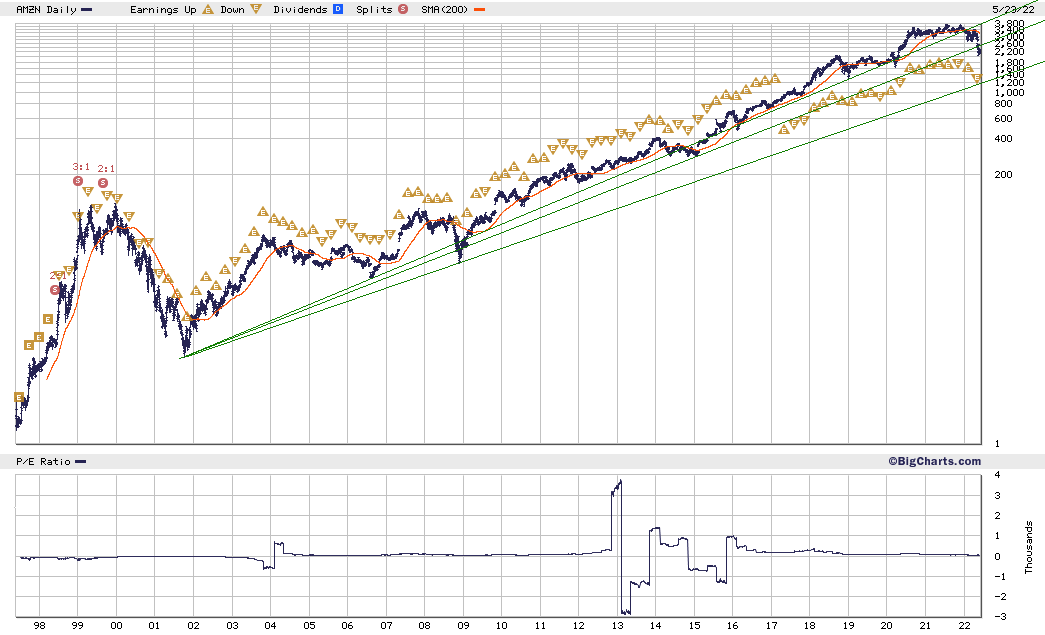Click the Earnings Up legend text
Viewport: 1045px width, 635px height.
163,9
